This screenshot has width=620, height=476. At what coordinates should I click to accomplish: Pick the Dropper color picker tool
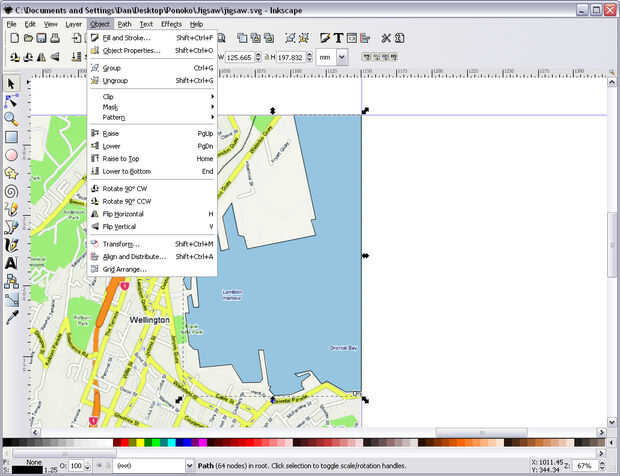click(x=11, y=317)
